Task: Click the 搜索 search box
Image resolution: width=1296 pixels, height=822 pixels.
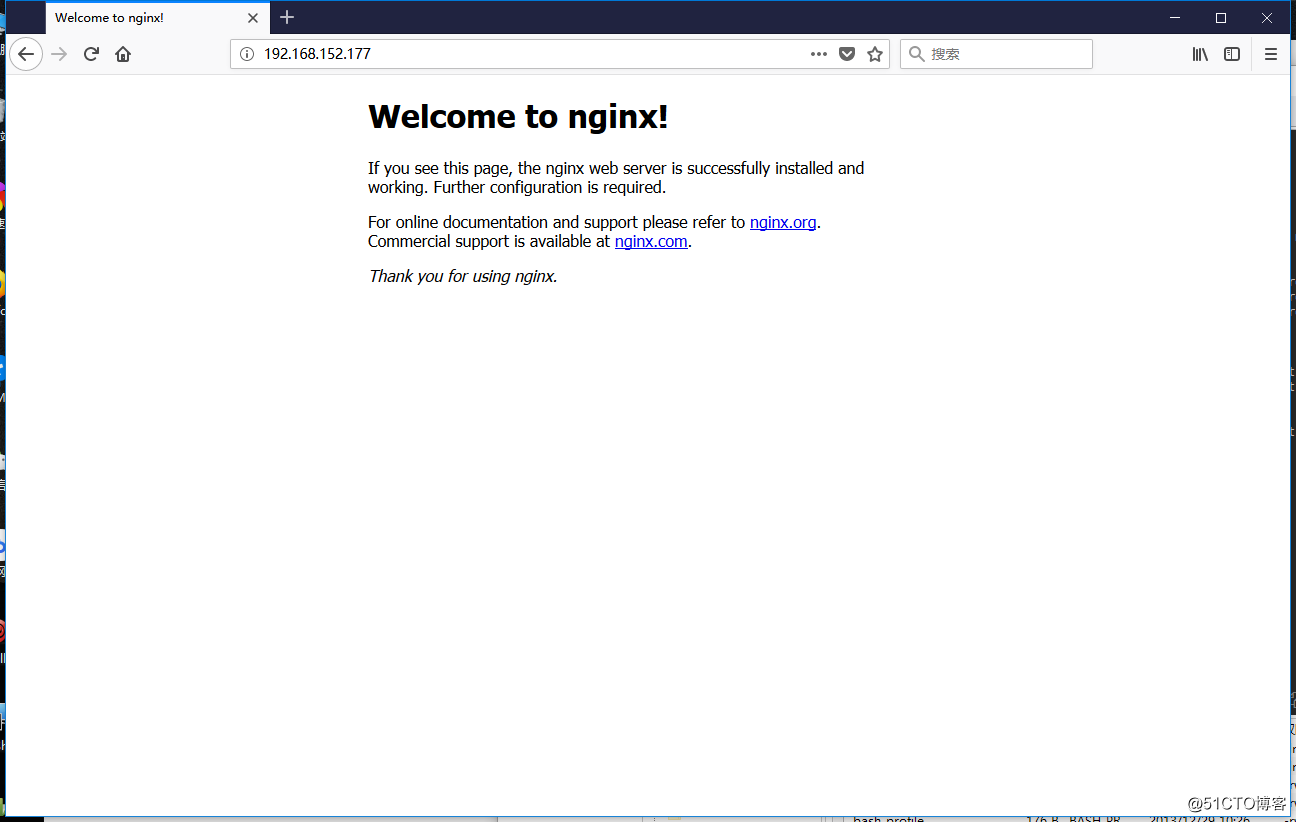Action: tap(996, 54)
